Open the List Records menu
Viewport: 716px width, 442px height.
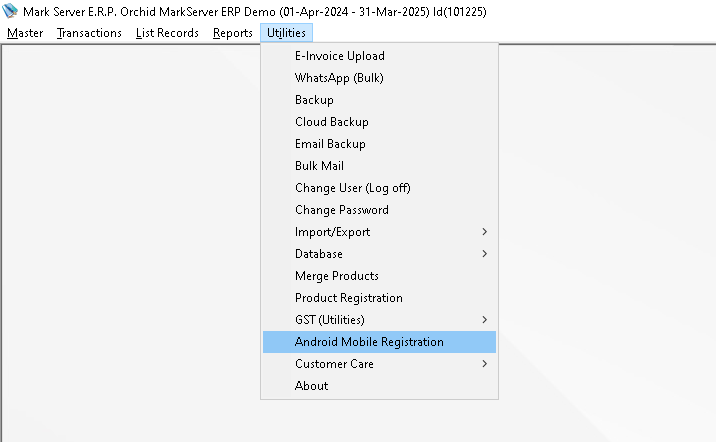[167, 33]
